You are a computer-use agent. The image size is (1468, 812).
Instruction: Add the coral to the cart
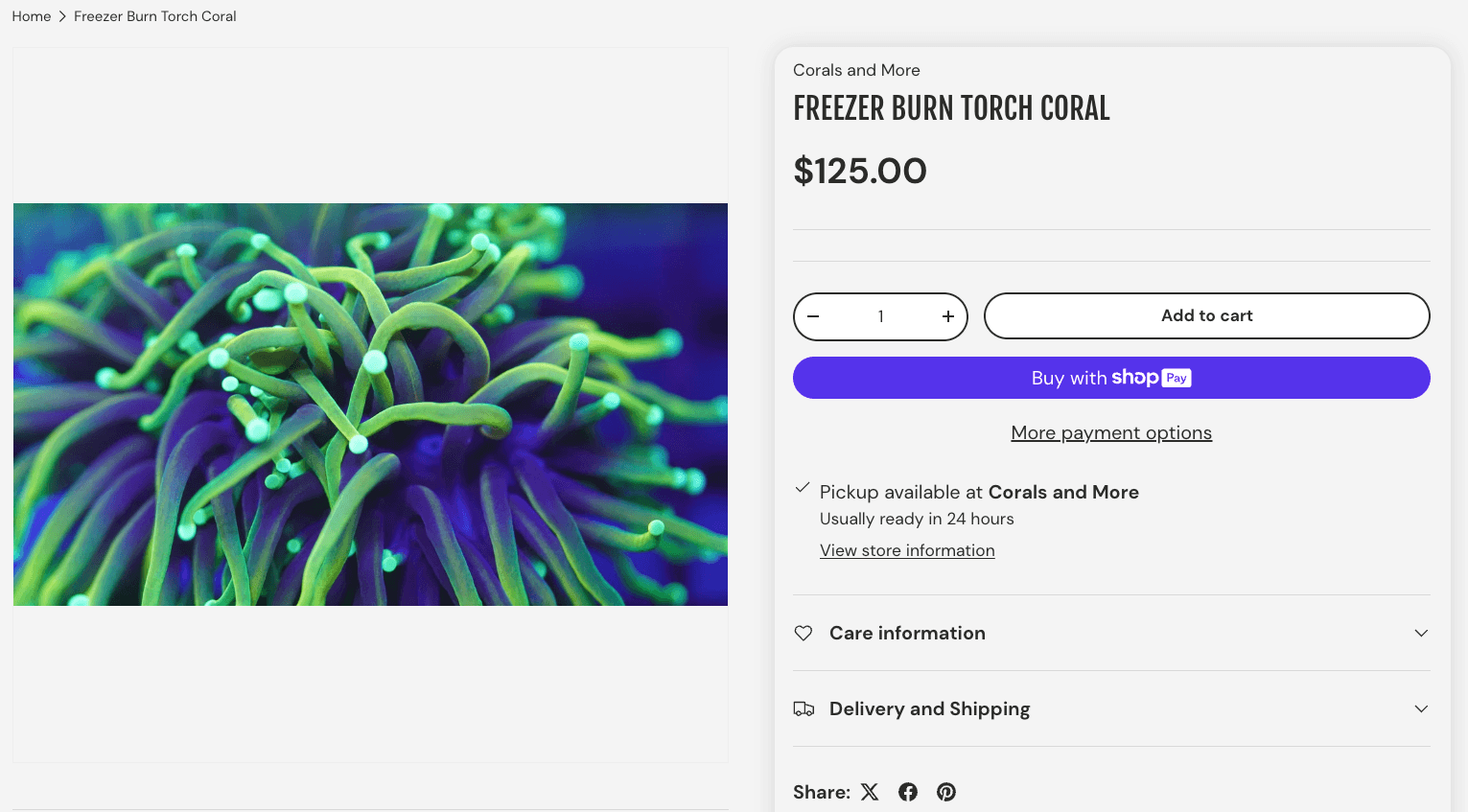1206,315
